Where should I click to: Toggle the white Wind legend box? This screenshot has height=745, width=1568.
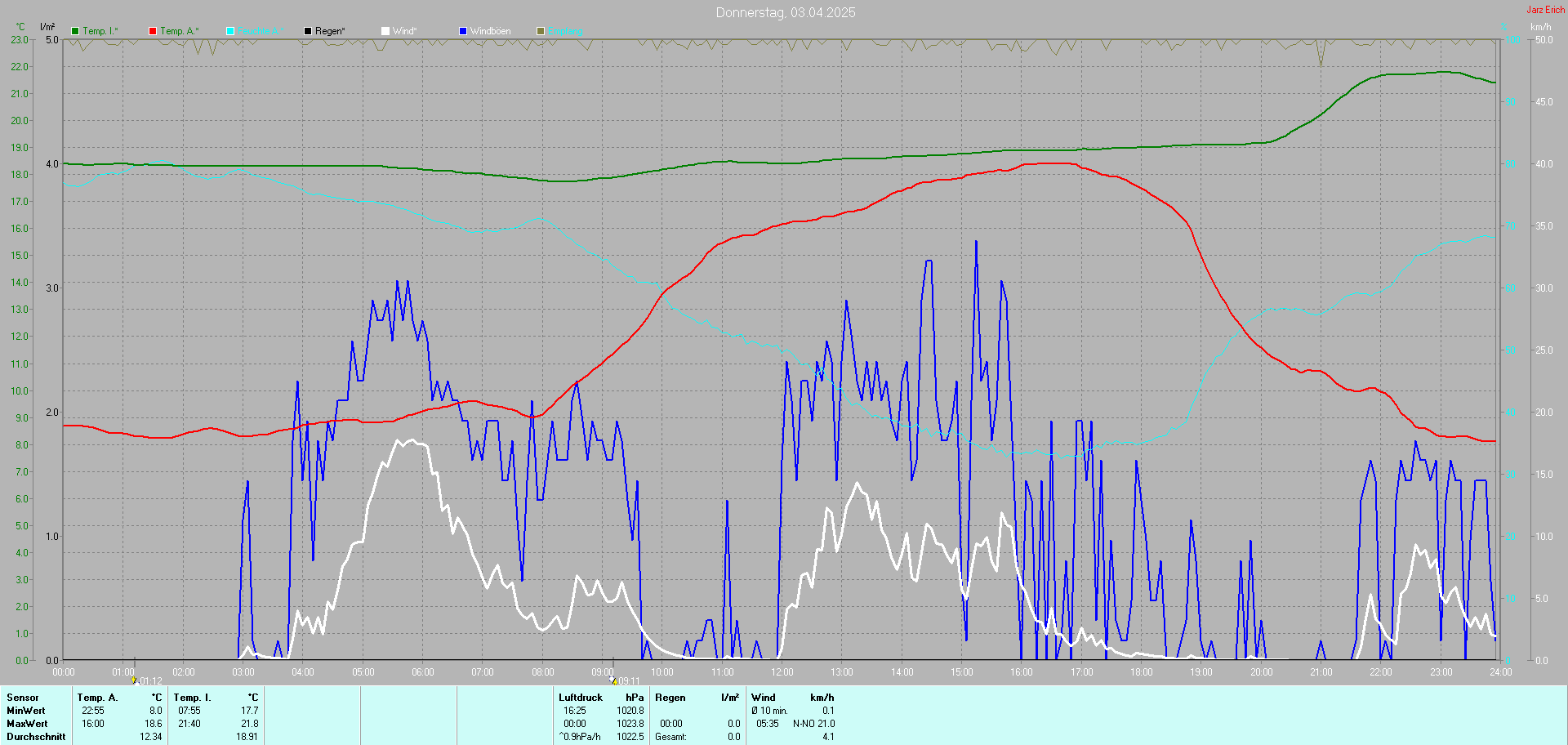click(x=385, y=31)
